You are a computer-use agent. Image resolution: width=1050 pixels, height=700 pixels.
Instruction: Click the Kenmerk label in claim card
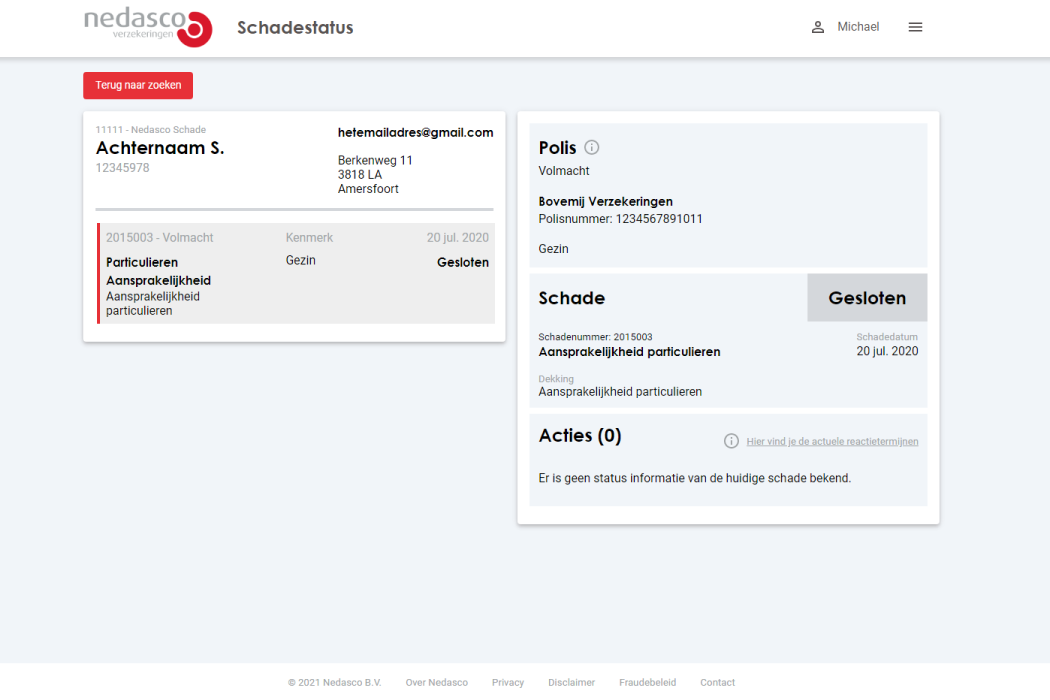(x=309, y=238)
